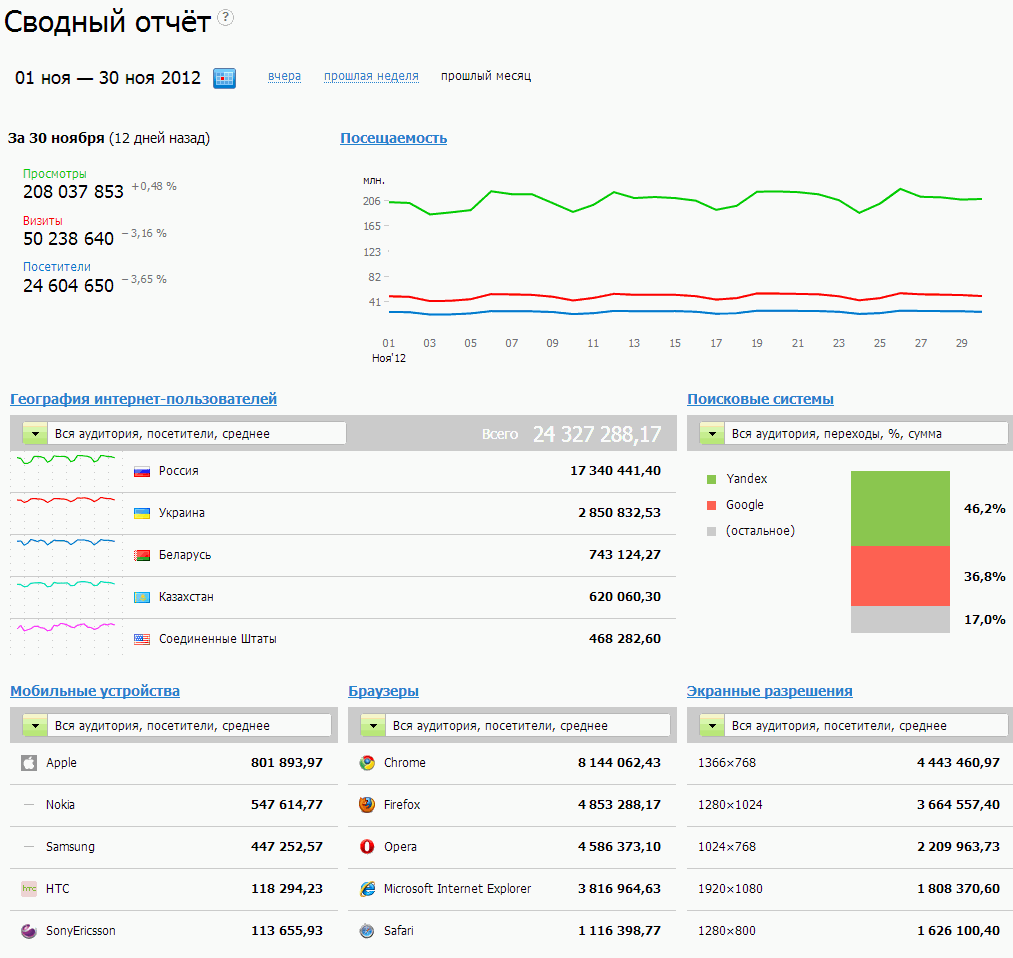The height and width of the screenshot is (958, 1013).
Task: Open the Поисковые системы report
Action: tap(760, 399)
